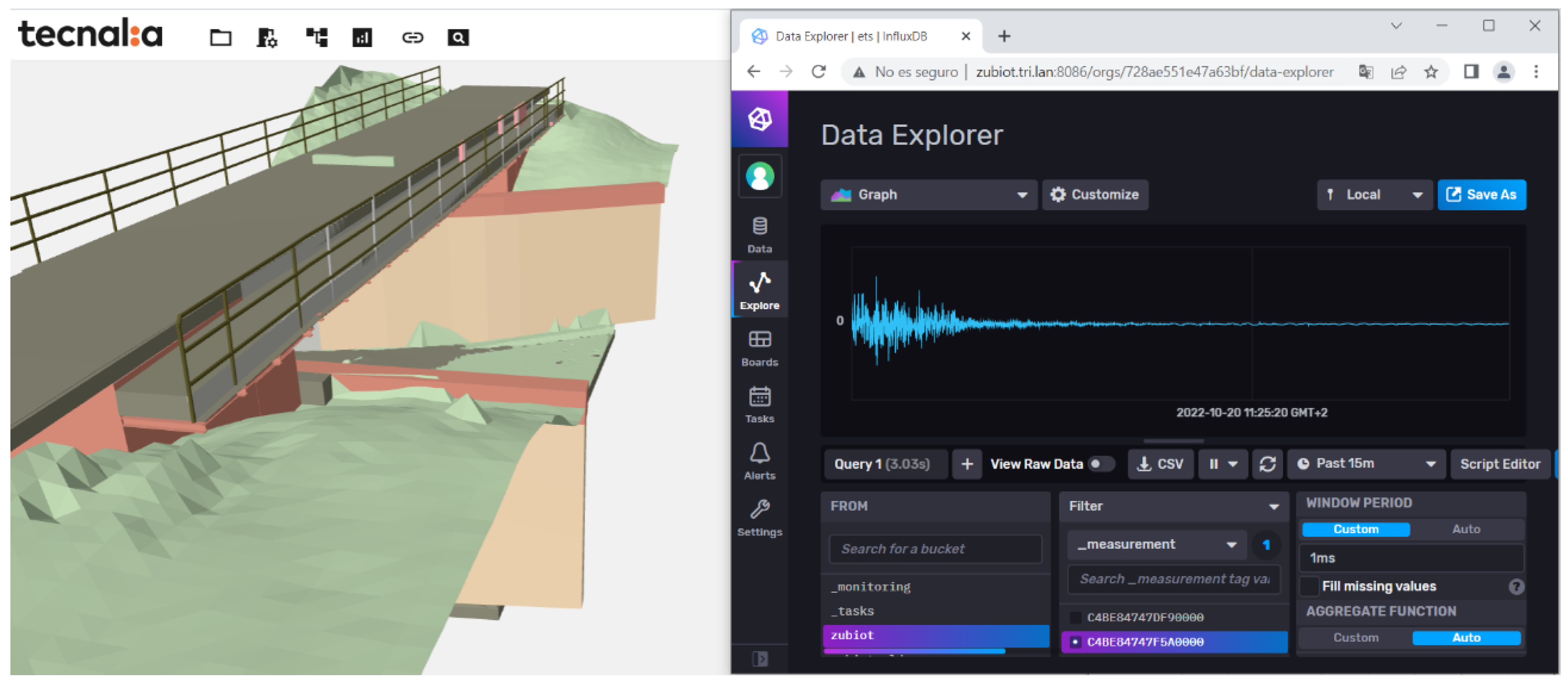
Task: Click the refresh query icon button
Action: [x=1267, y=464]
